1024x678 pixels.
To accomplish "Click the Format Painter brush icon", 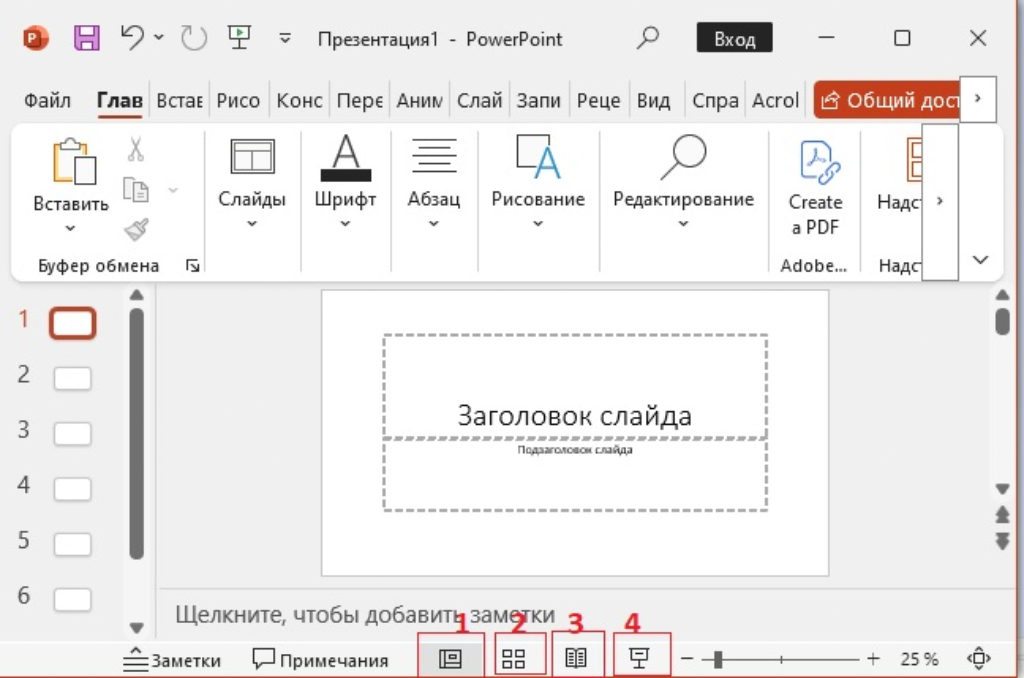I will [x=136, y=230].
